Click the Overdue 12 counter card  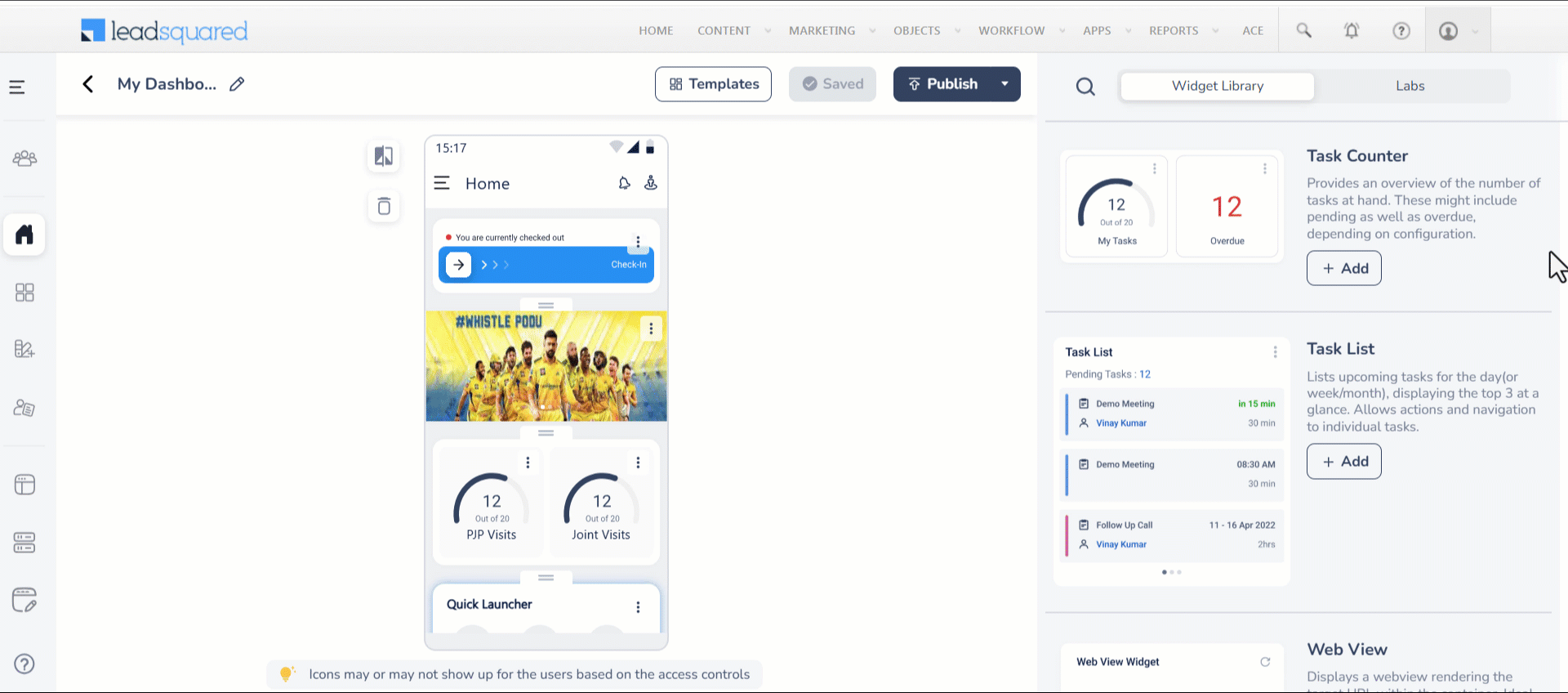point(1227,206)
